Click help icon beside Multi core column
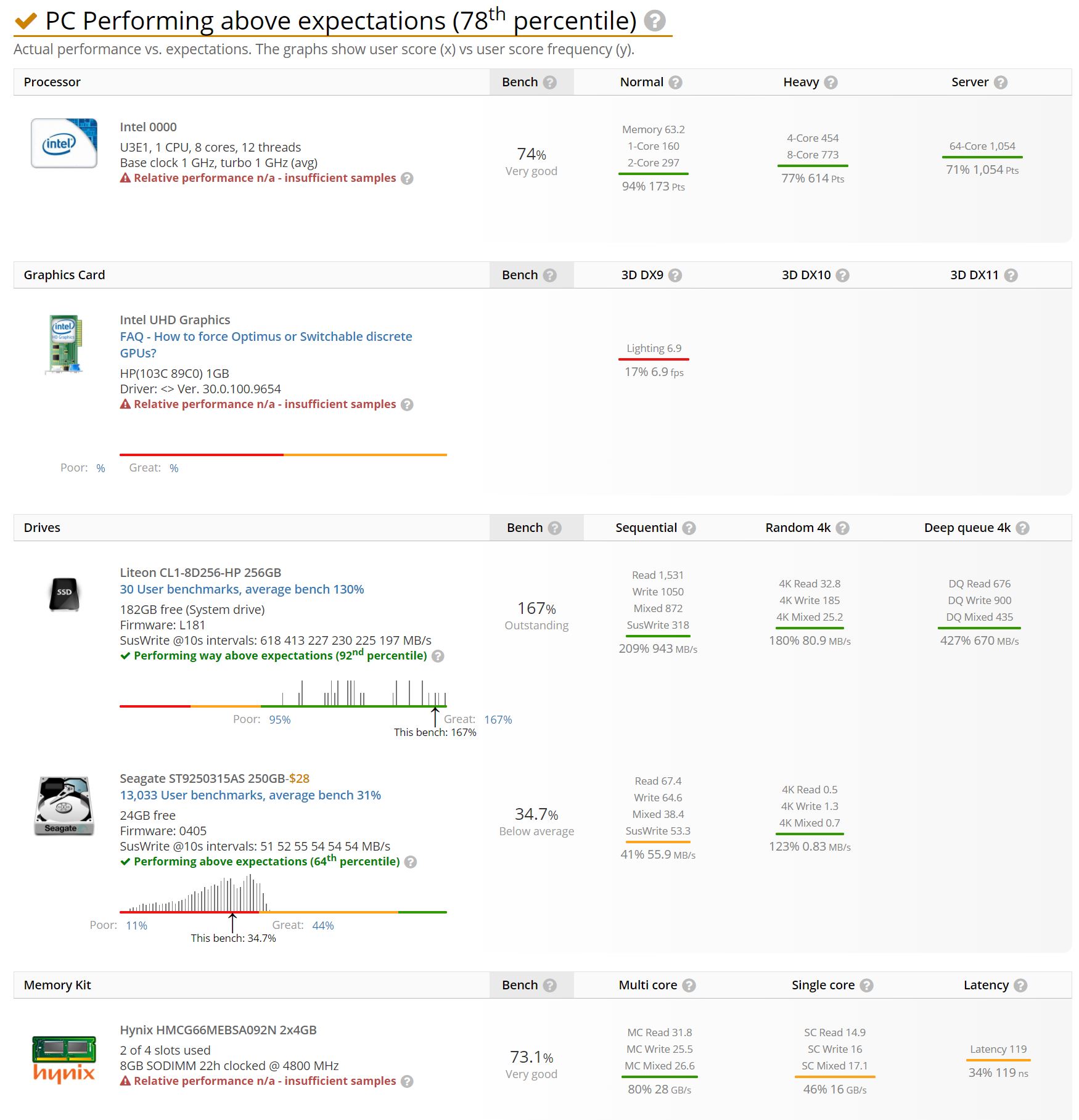The width and height of the screenshot is (1079, 1120). pyautogui.click(x=689, y=986)
